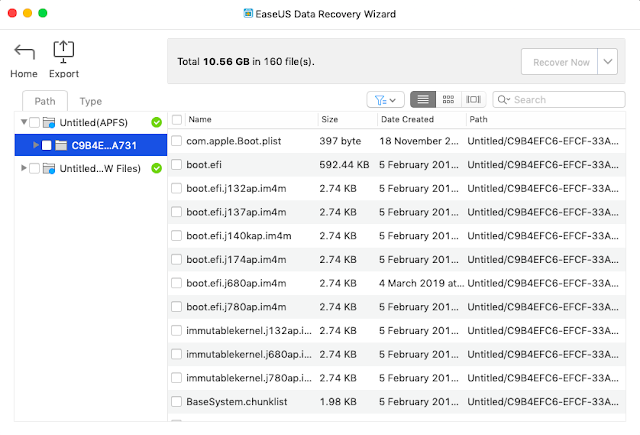Image resolution: width=640 pixels, height=435 pixels.
Task: Sort by Date Created column header
Action: pyautogui.click(x=407, y=120)
